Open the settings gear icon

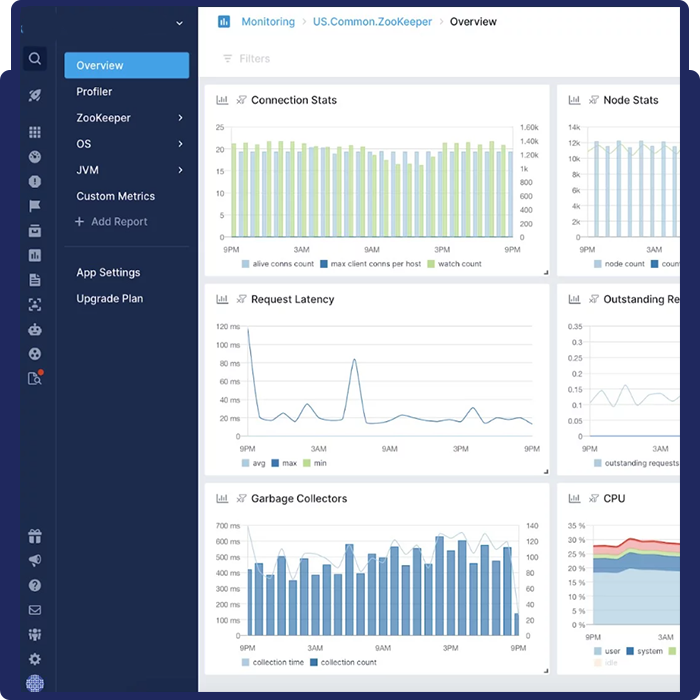coord(35,659)
